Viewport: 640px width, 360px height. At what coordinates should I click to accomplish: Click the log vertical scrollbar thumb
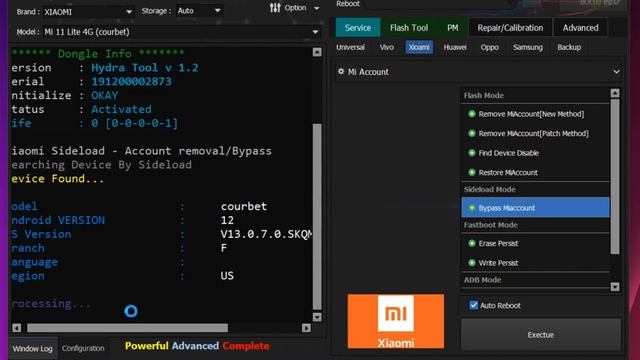(317, 216)
